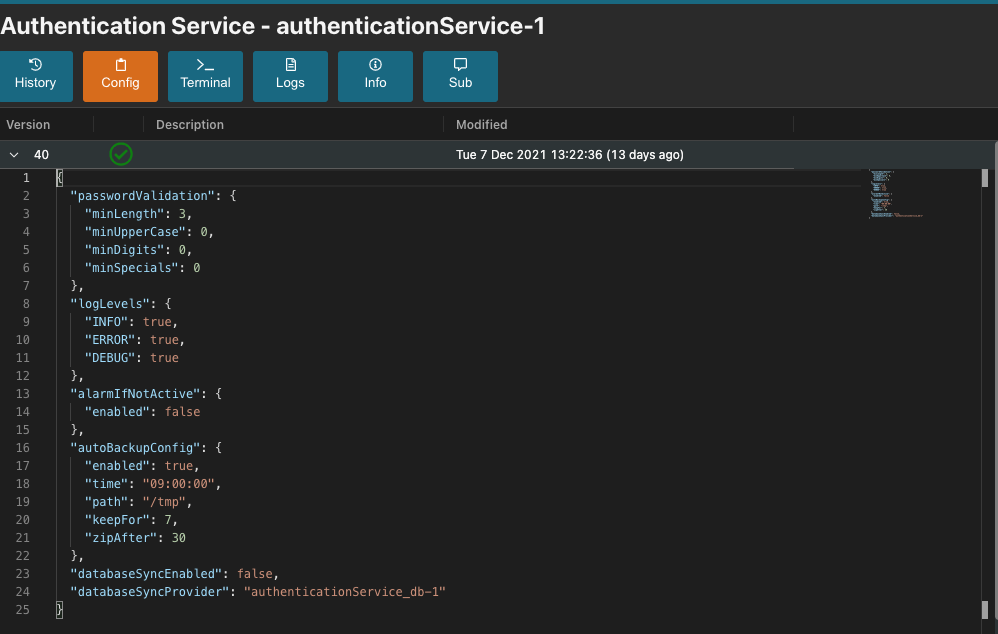Screen dimensions: 998x634
Task: Click the Version column header
Action: coord(28,125)
